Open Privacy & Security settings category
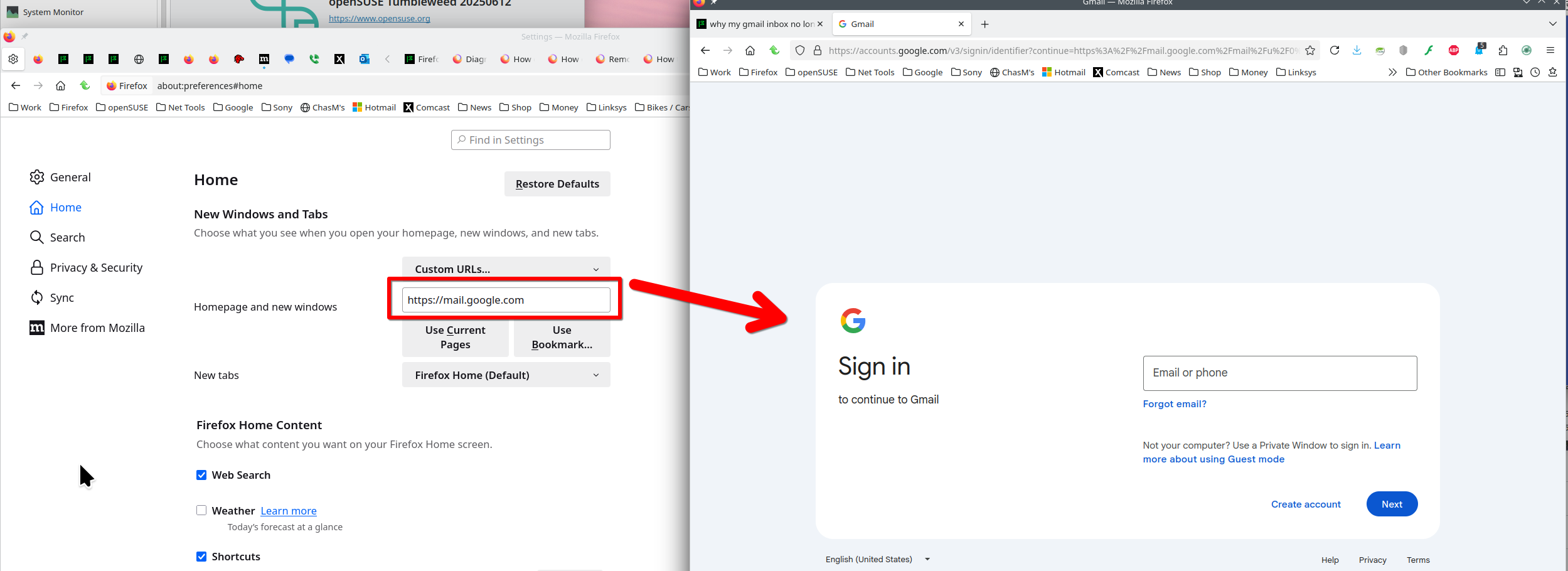Viewport: 1568px width, 571px height. tap(86, 267)
